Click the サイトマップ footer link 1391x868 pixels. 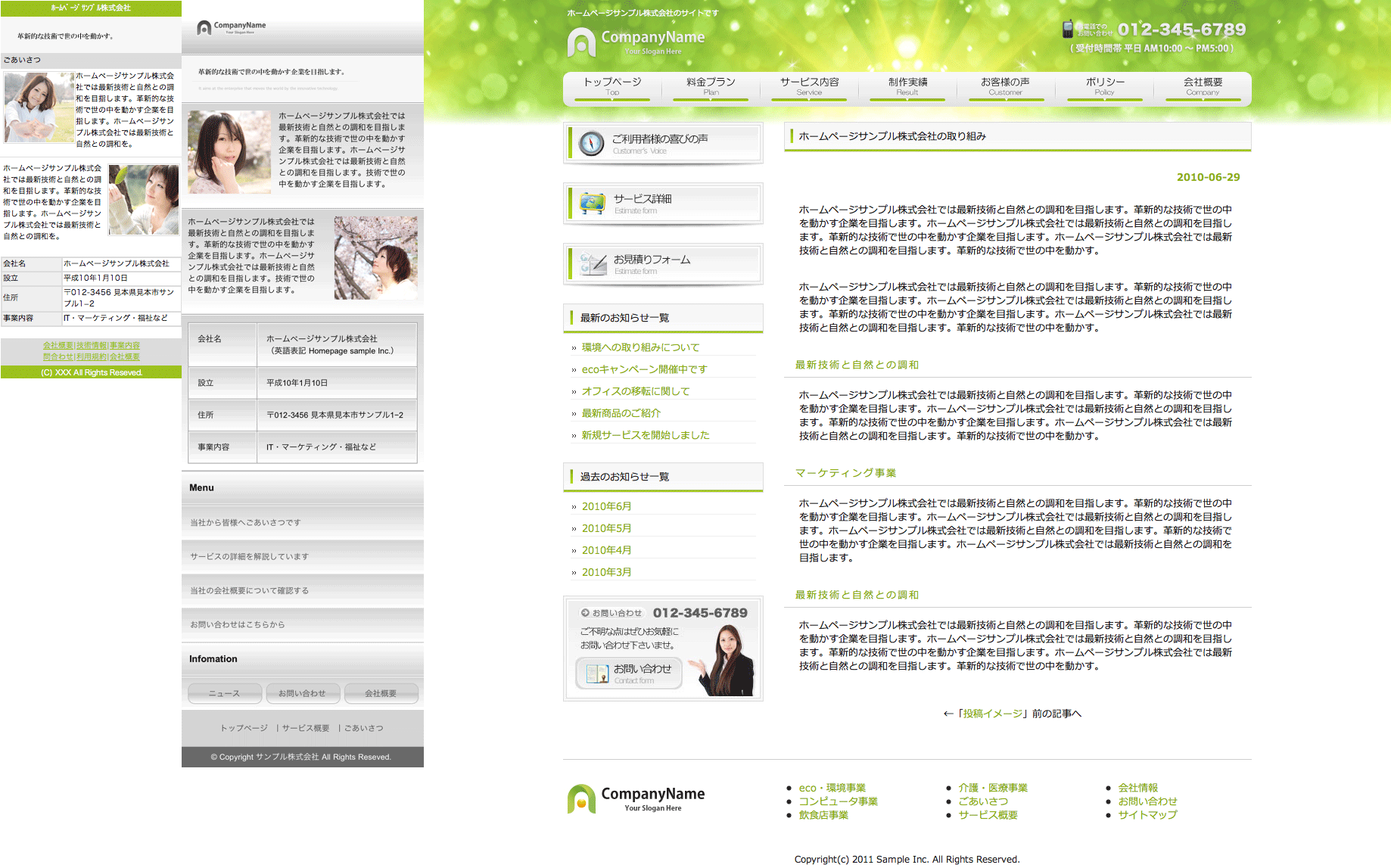pos(1147,815)
